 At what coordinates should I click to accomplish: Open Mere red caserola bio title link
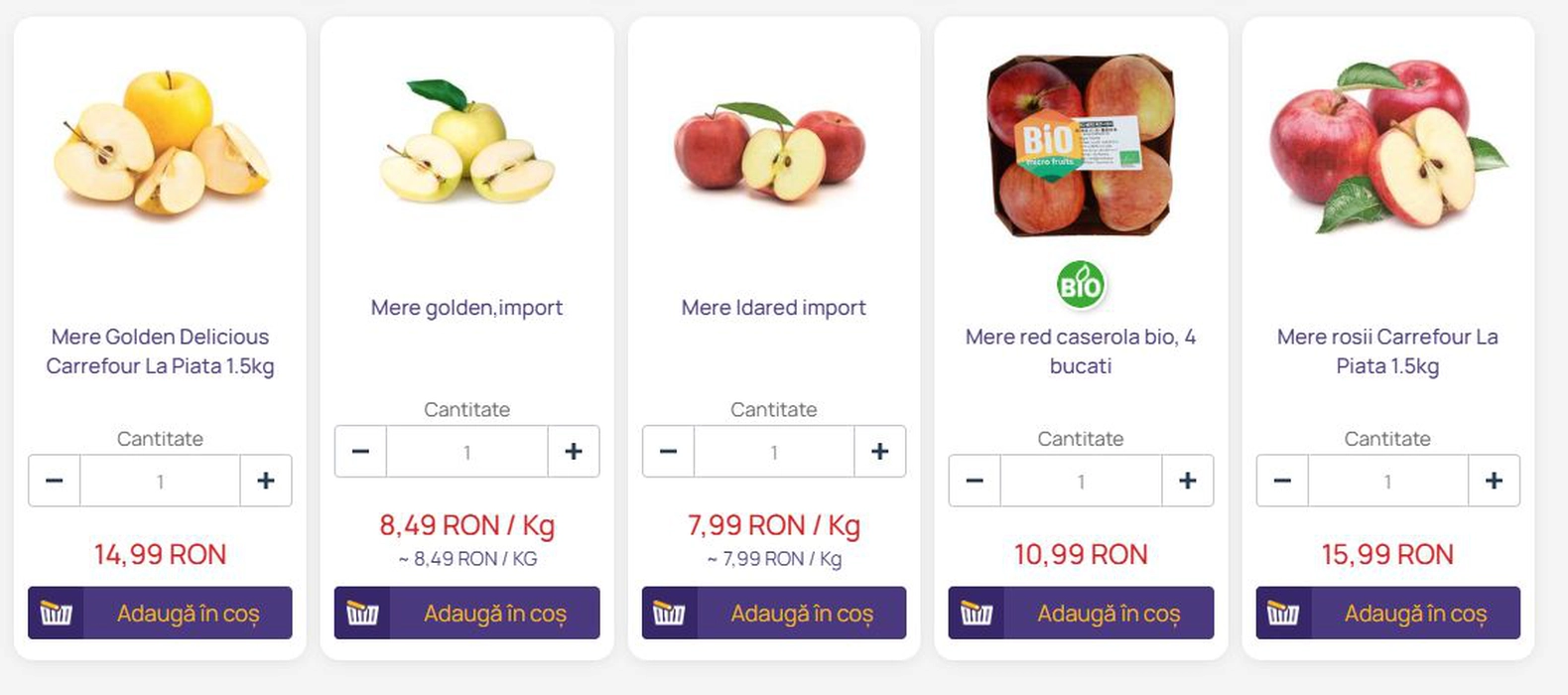[x=1081, y=351]
